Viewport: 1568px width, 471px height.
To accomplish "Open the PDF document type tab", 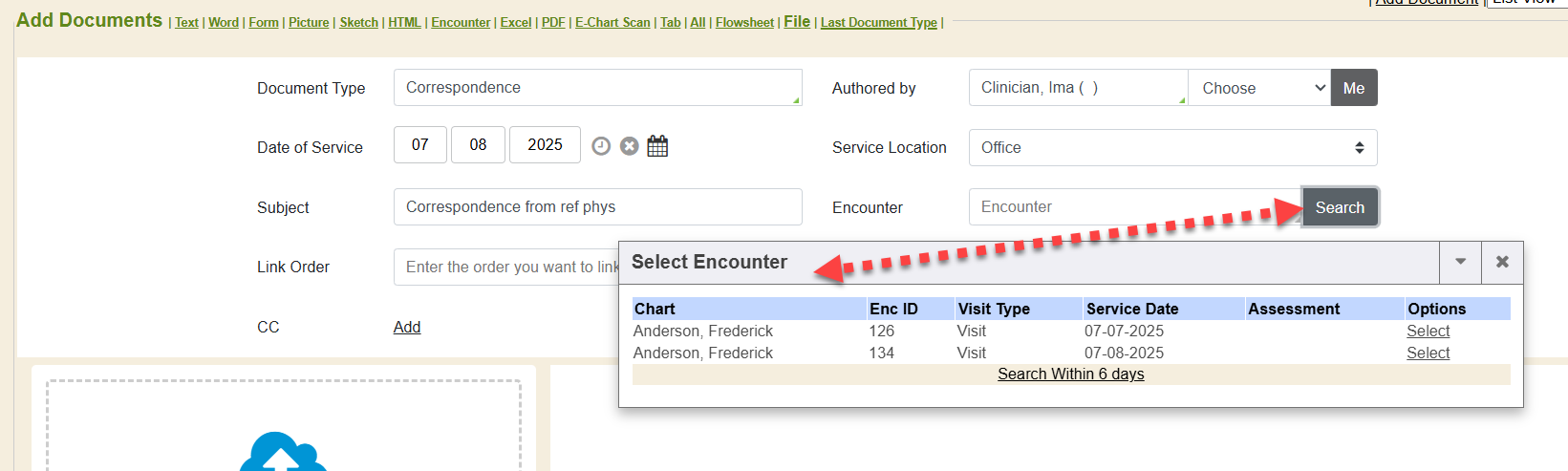I will coord(553,23).
